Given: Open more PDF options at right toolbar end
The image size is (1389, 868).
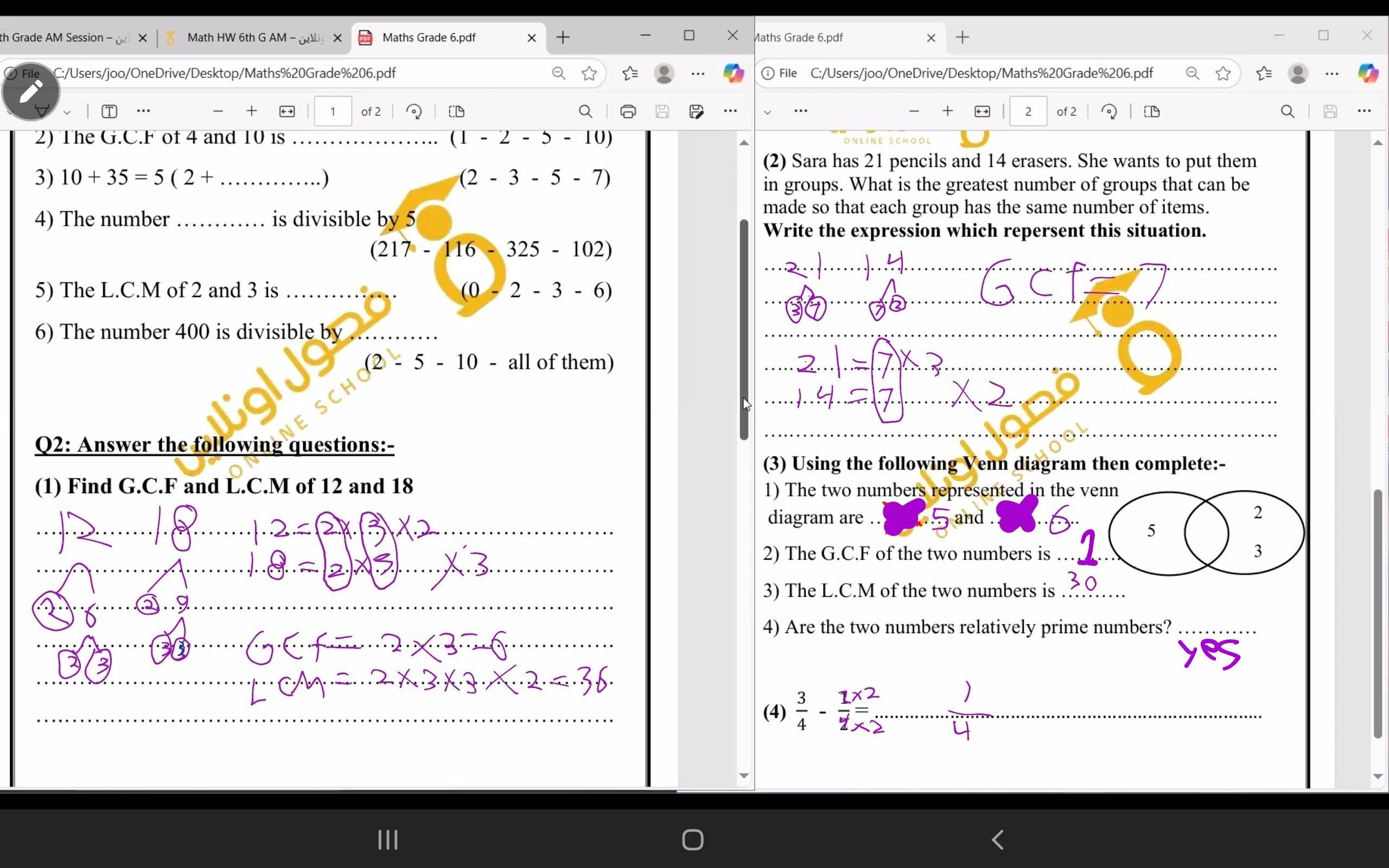Looking at the screenshot, I should click(x=1365, y=111).
